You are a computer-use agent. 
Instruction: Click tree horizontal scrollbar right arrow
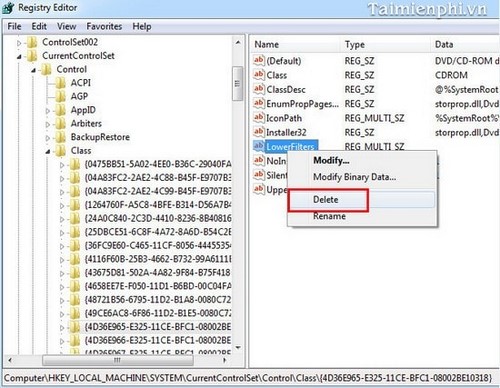(225, 360)
